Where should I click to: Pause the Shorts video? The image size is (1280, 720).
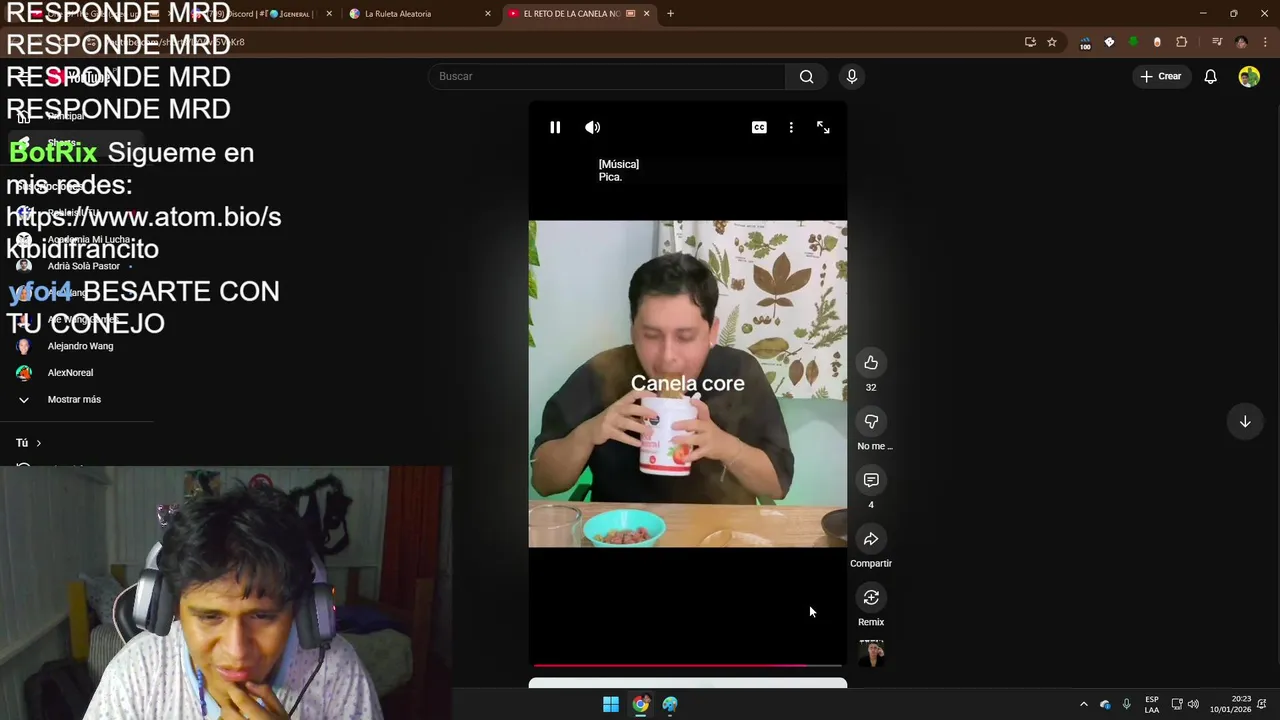[555, 127]
